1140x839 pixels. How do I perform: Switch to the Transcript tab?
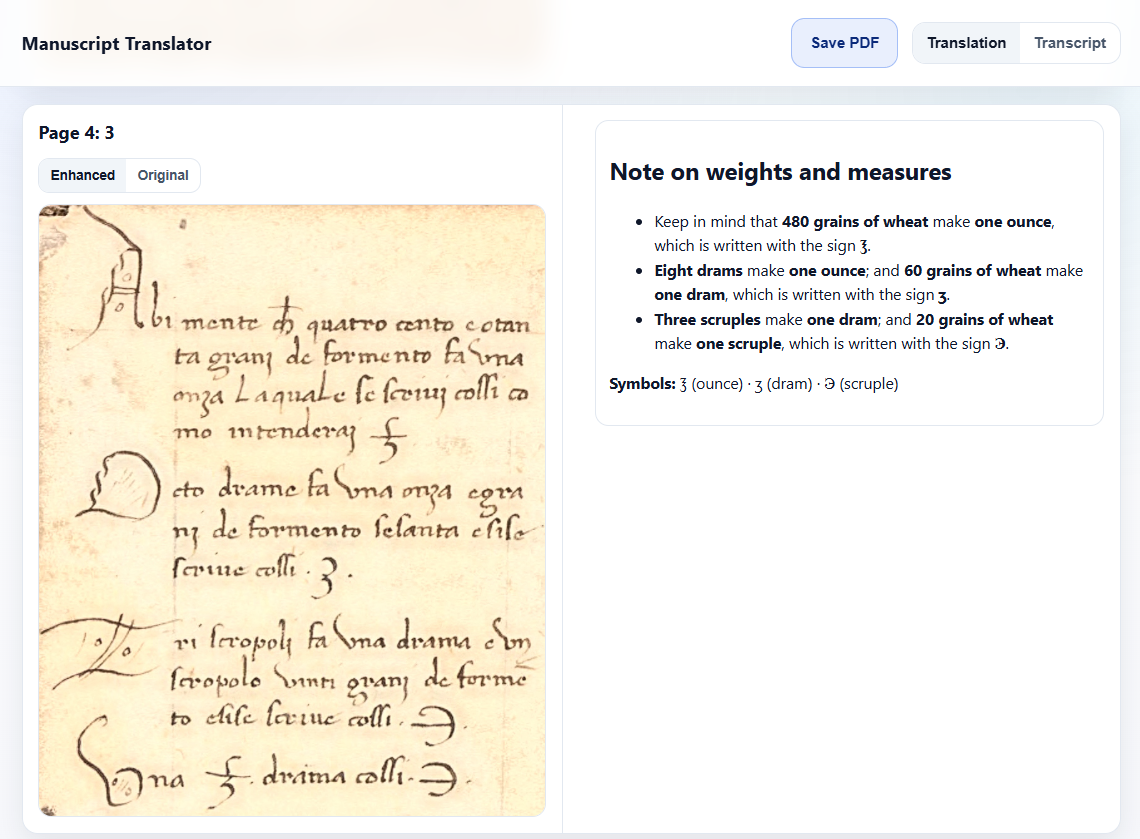1069,43
